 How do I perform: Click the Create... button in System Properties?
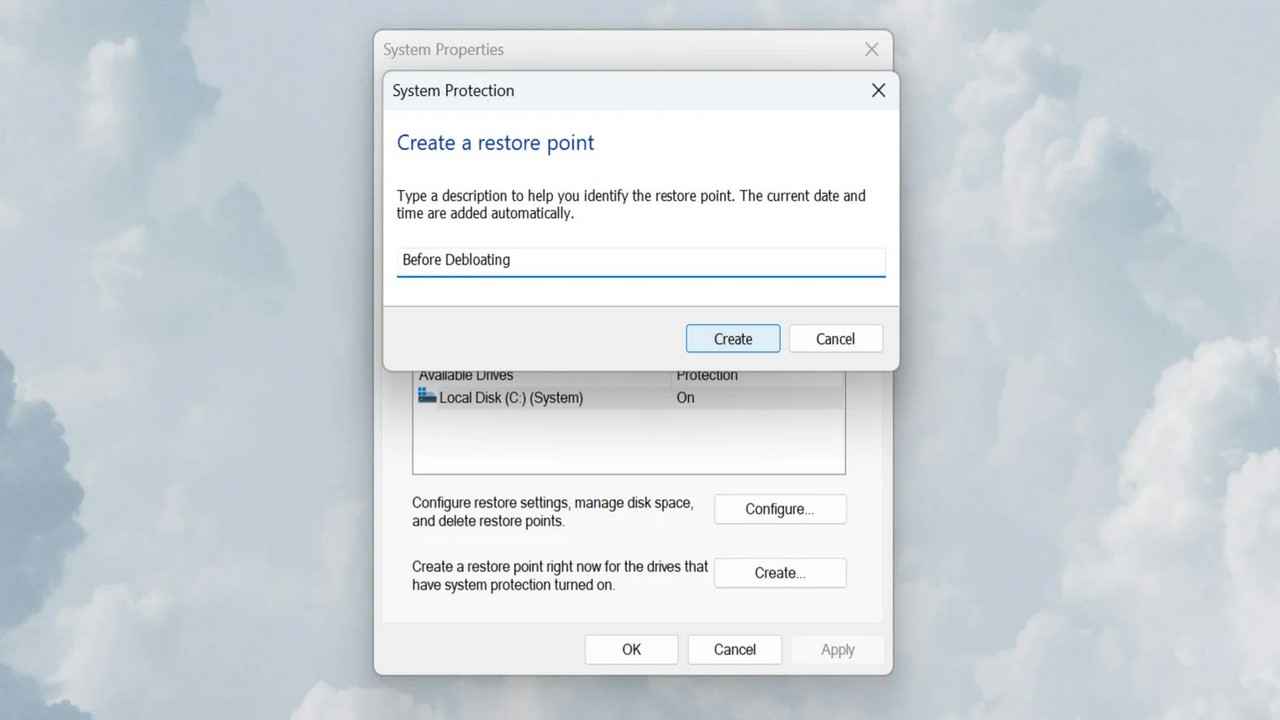pos(779,573)
